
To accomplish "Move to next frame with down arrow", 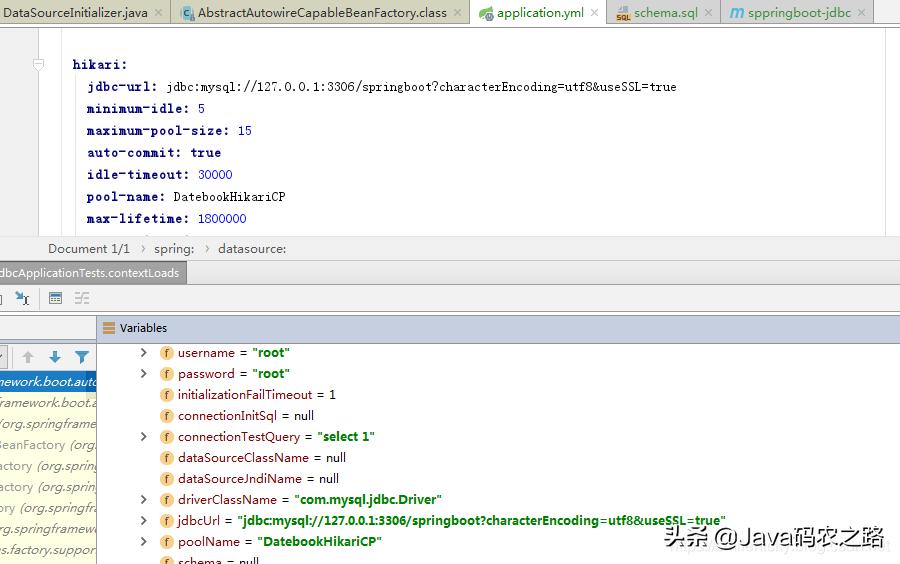I will tap(55, 357).
